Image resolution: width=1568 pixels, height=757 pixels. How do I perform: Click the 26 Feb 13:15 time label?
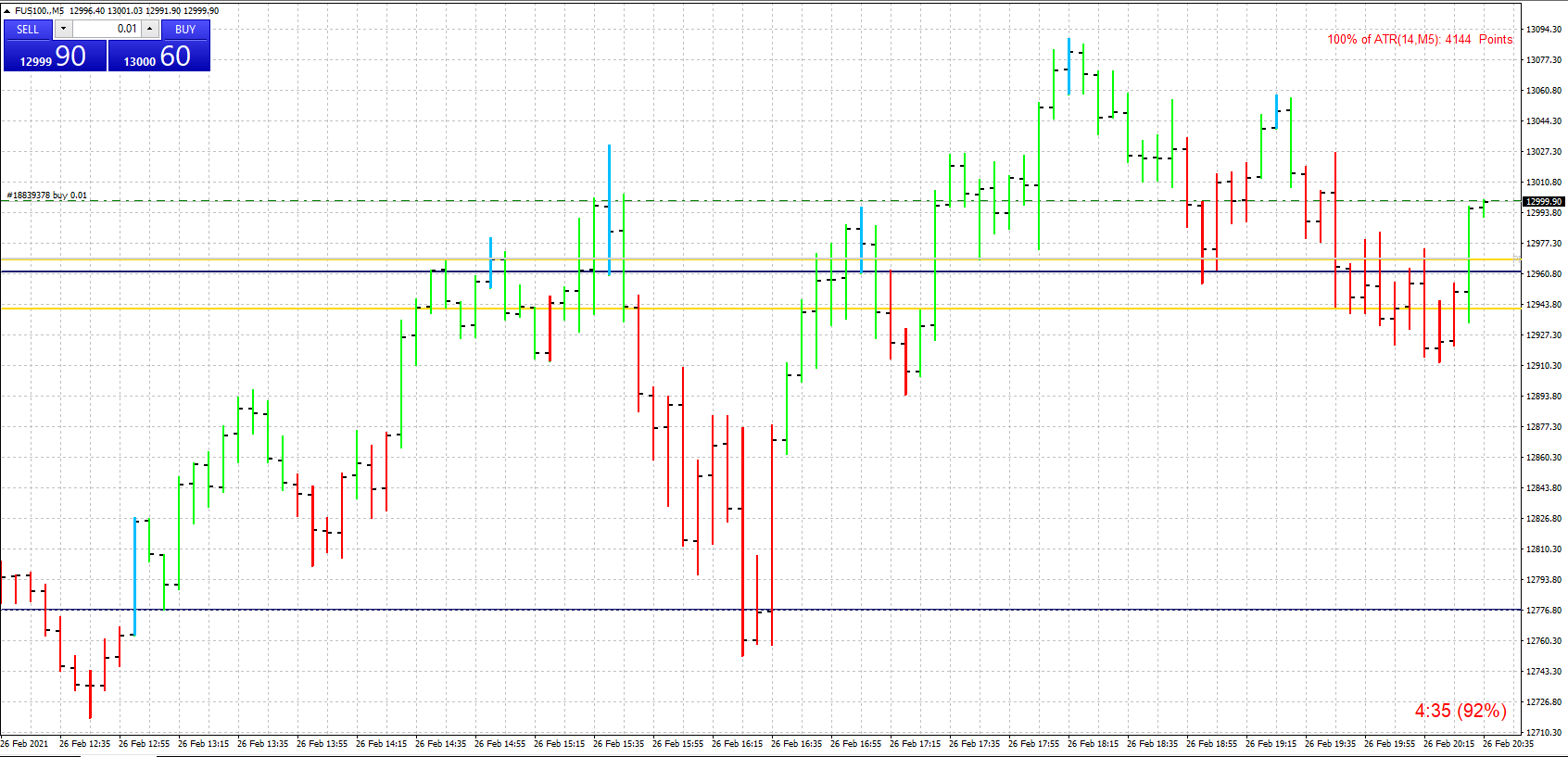204,744
